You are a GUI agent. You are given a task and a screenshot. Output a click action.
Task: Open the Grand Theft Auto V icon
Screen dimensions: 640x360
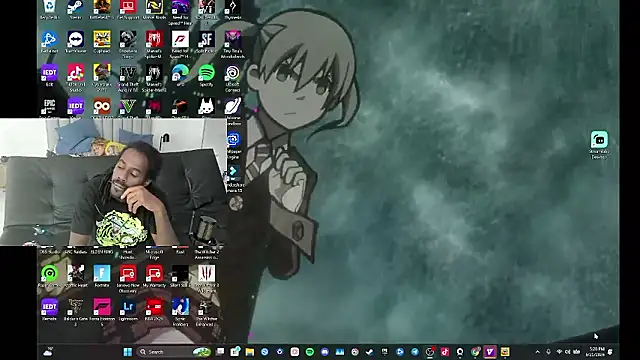[x=128, y=108]
